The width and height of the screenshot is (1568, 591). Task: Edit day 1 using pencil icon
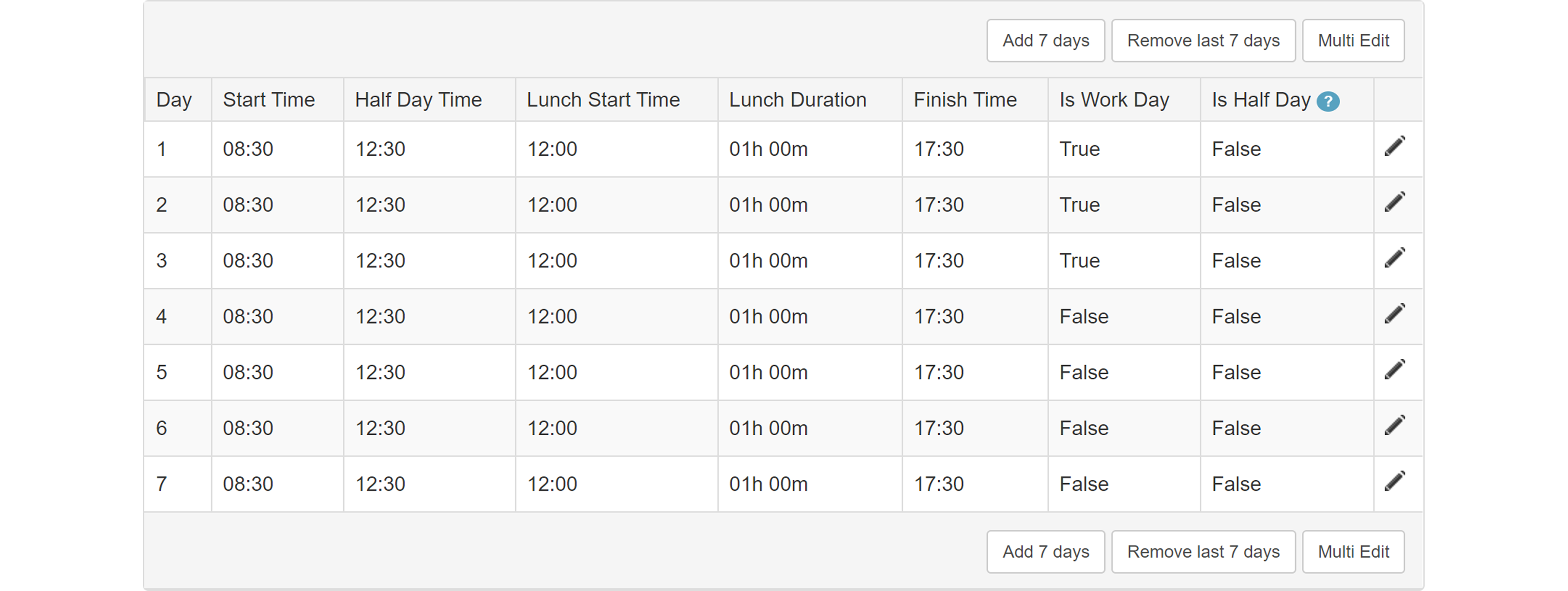click(1395, 147)
